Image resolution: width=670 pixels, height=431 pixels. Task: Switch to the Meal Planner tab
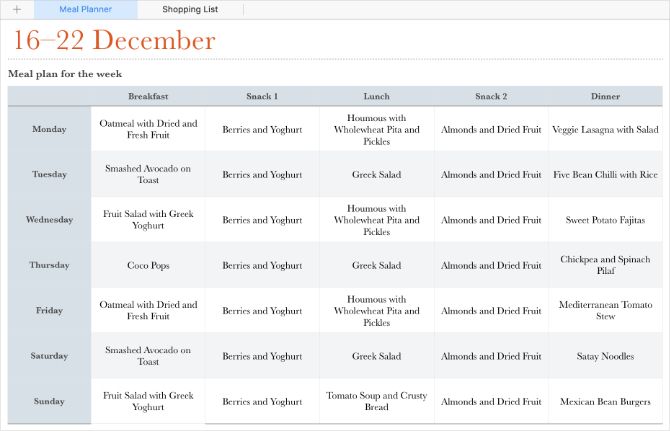(84, 9)
